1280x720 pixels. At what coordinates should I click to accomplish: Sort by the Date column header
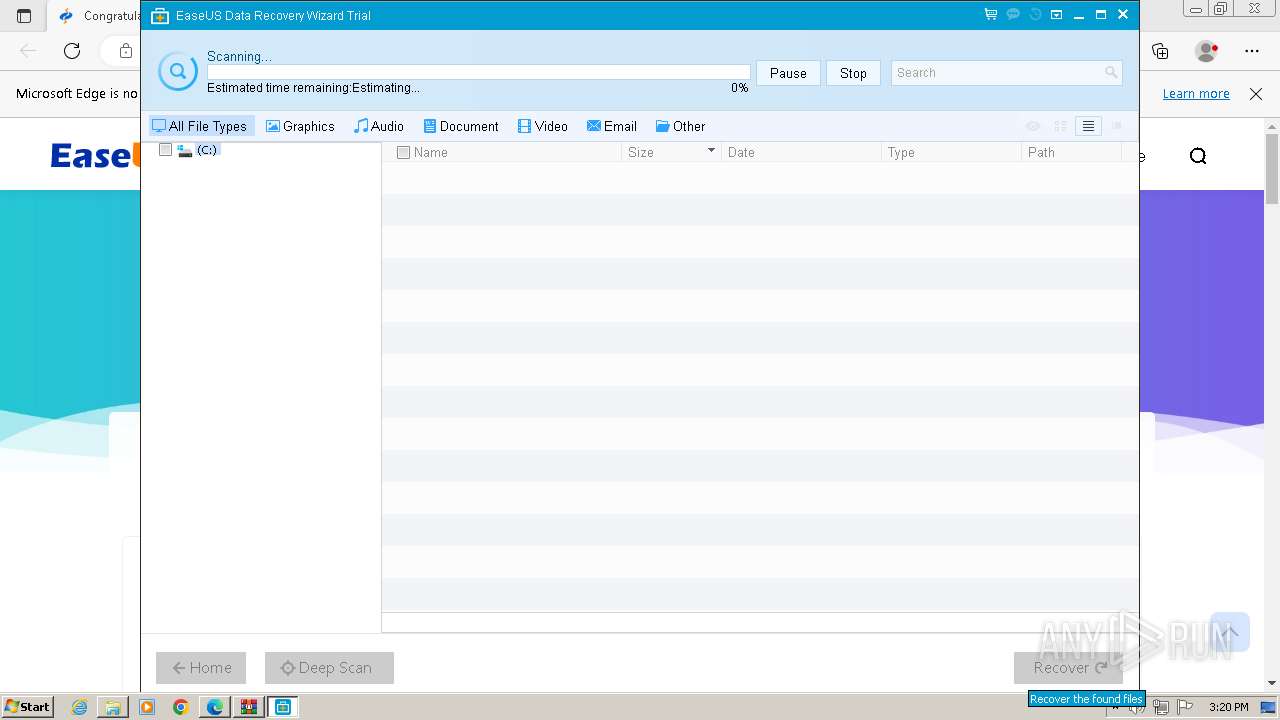coord(741,153)
